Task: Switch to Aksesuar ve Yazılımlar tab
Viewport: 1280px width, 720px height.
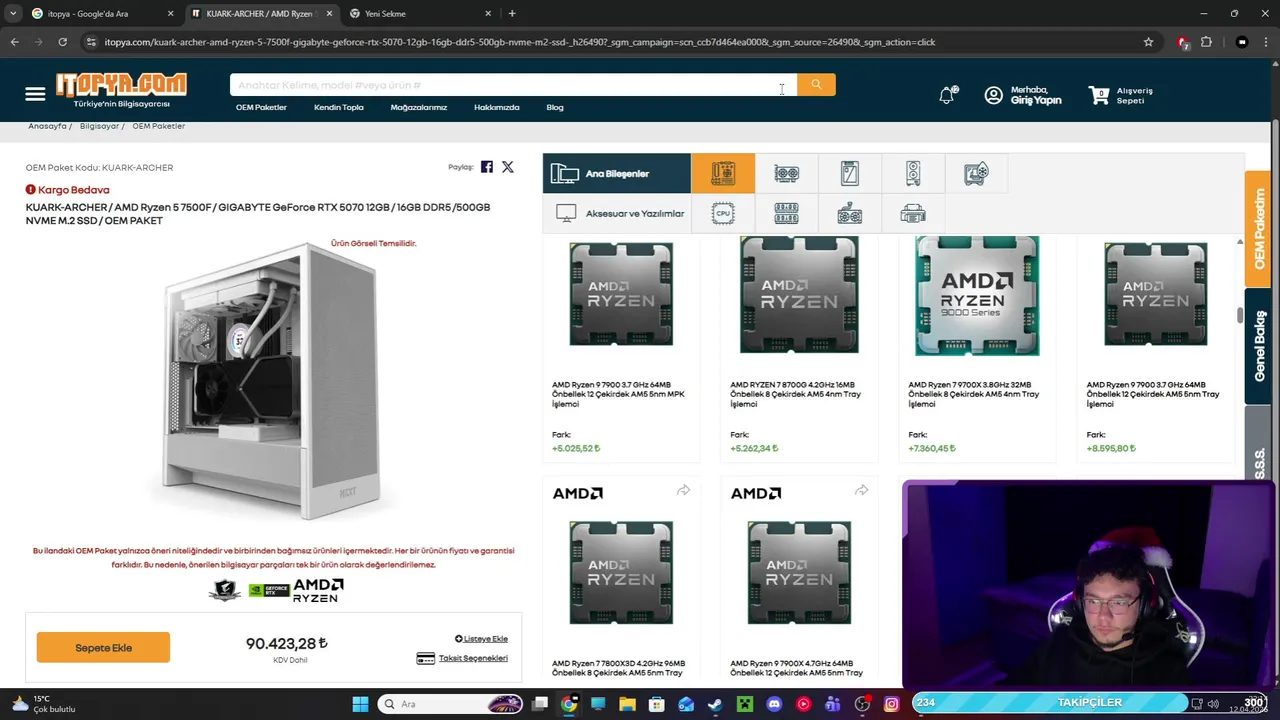Action: [617, 213]
